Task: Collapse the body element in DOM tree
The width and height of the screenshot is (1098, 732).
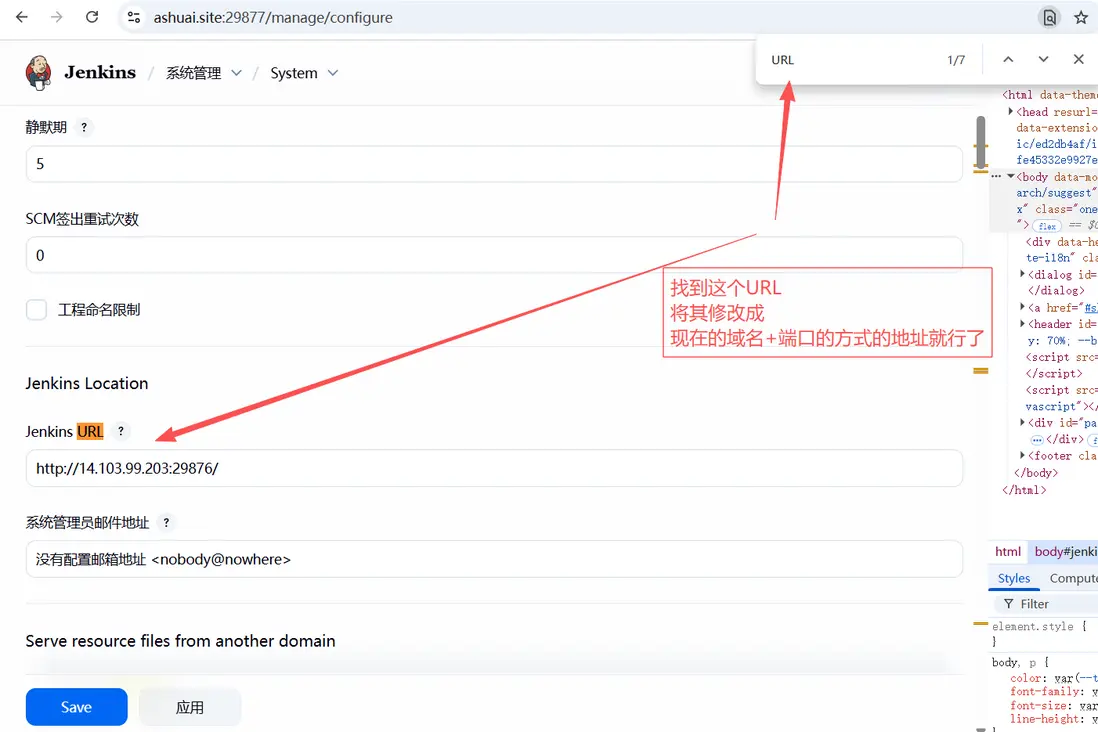Action: tap(1010, 177)
